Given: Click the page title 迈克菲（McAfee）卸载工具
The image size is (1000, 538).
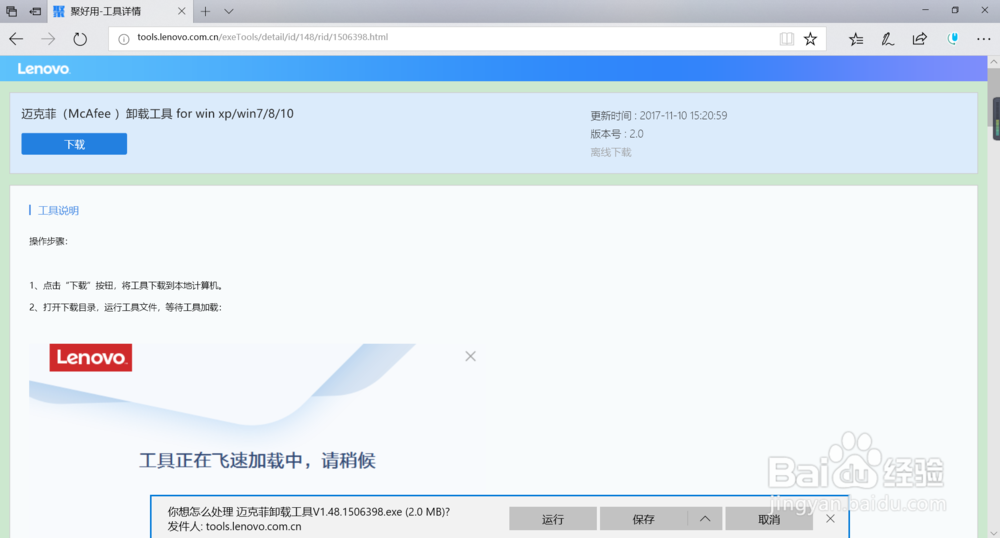Looking at the screenshot, I should (x=158, y=113).
